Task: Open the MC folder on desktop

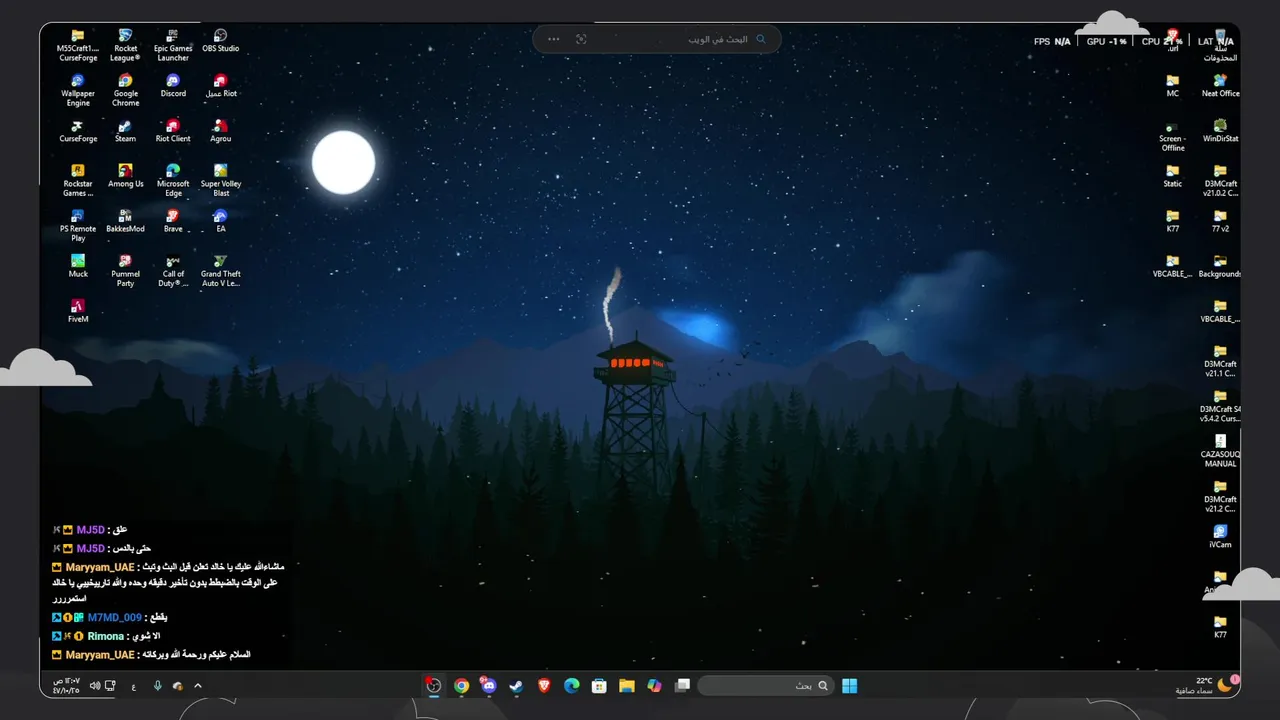Action: point(1172,86)
